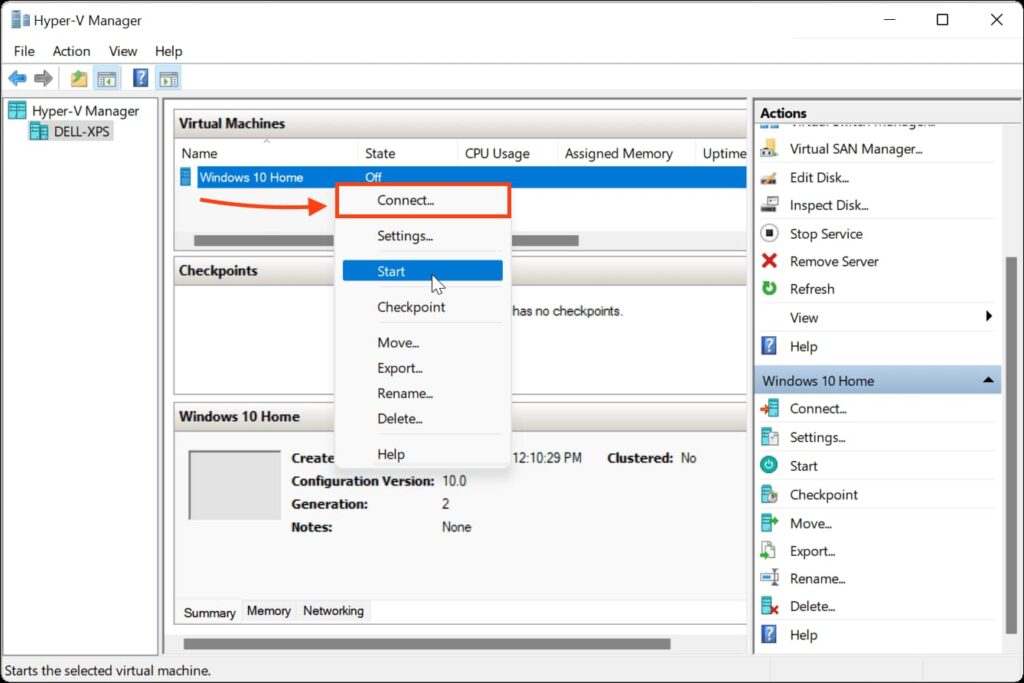Click Export in Windows 10 Home actions

812,551
